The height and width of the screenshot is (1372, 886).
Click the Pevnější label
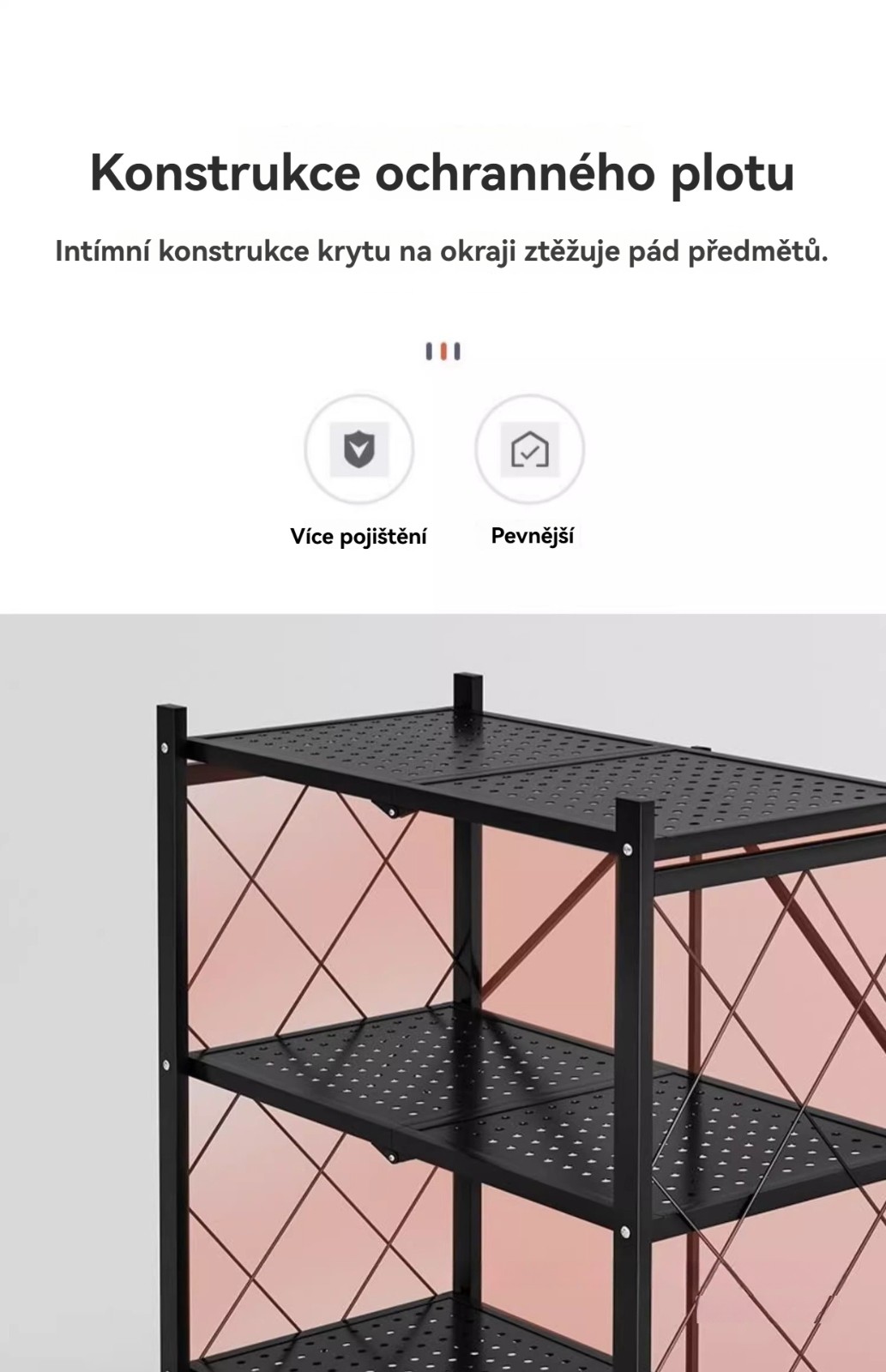[532, 536]
